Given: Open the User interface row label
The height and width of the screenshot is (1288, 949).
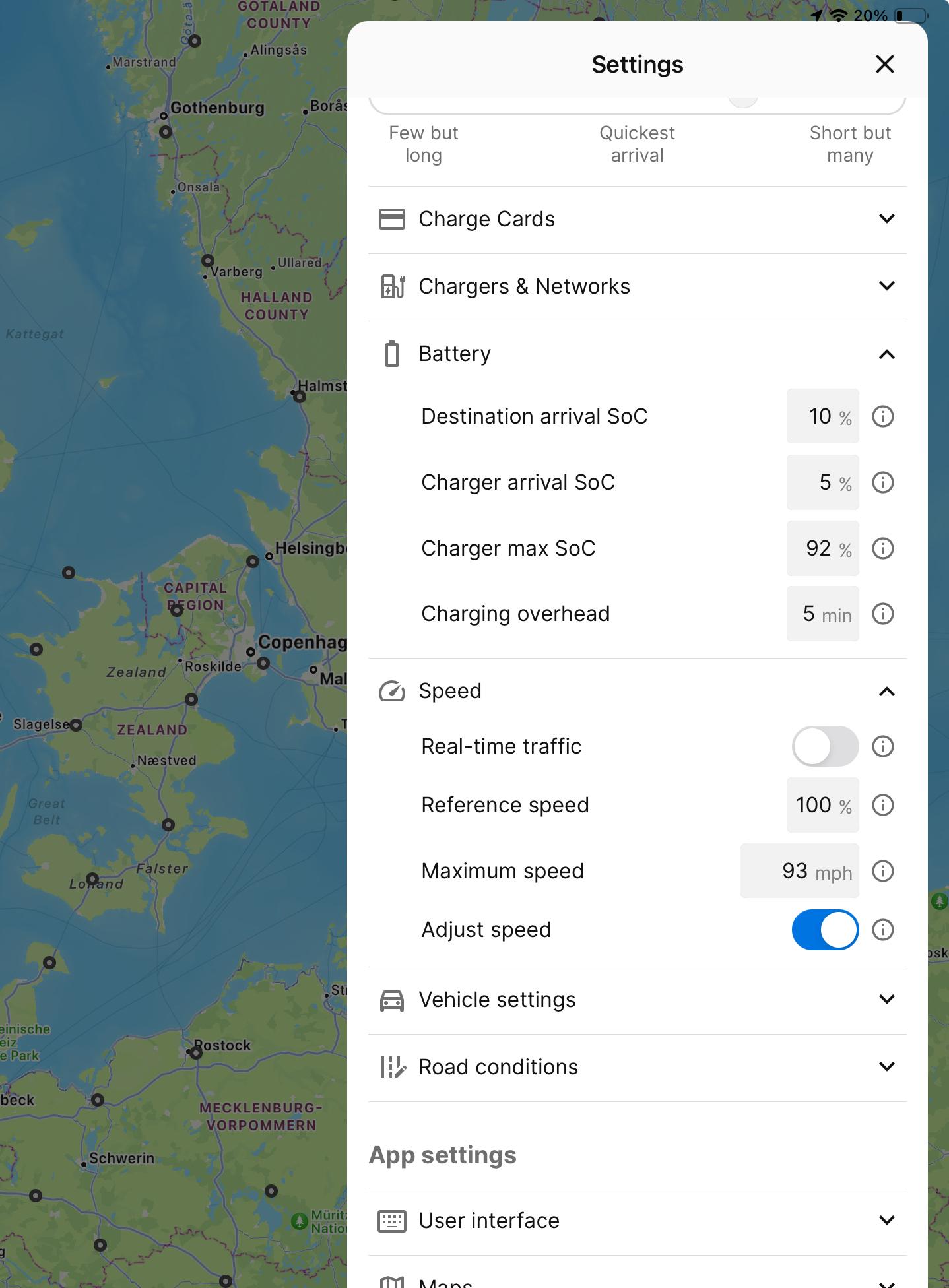Looking at the screenshot, I should click(x=489, y=1221).
